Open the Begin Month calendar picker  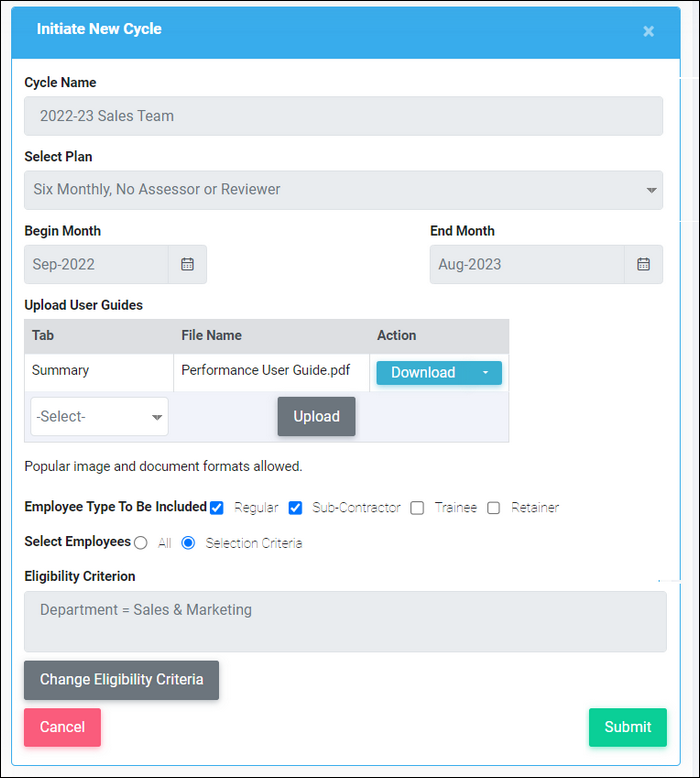click(x=187, y=264)
